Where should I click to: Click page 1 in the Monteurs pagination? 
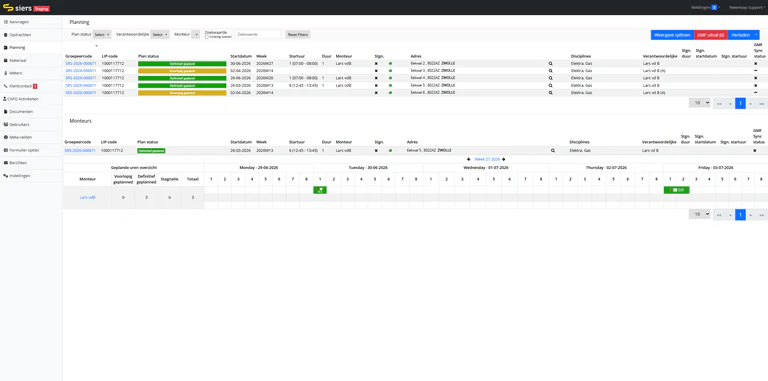coord(740,214)
